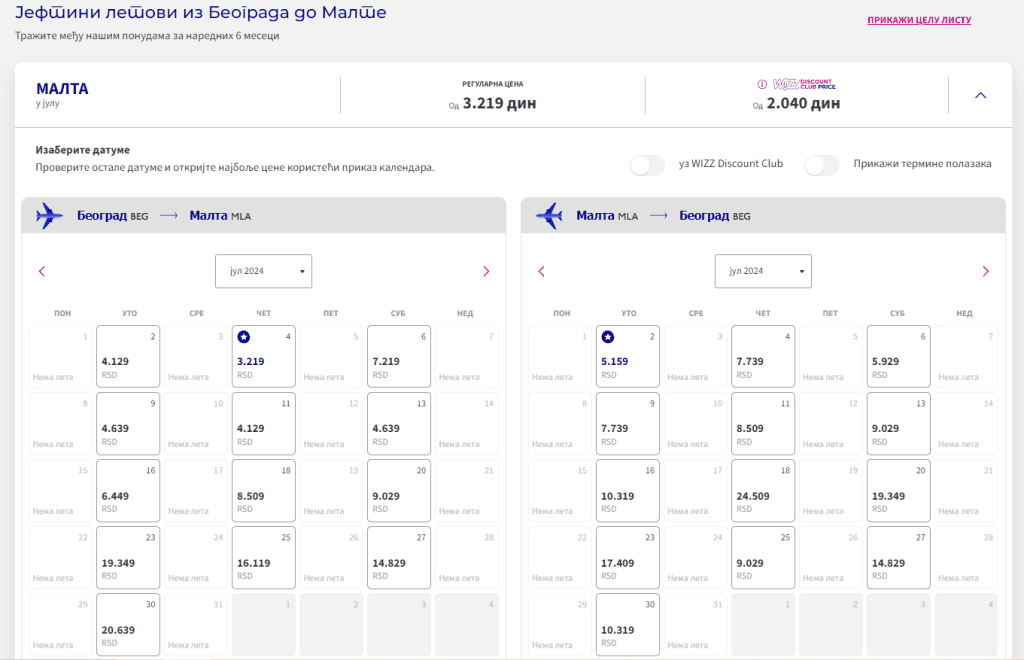Choose return July 2 priced 5.159 RSD
This screenshot has width=1024, height=660.
coord(628,356)
